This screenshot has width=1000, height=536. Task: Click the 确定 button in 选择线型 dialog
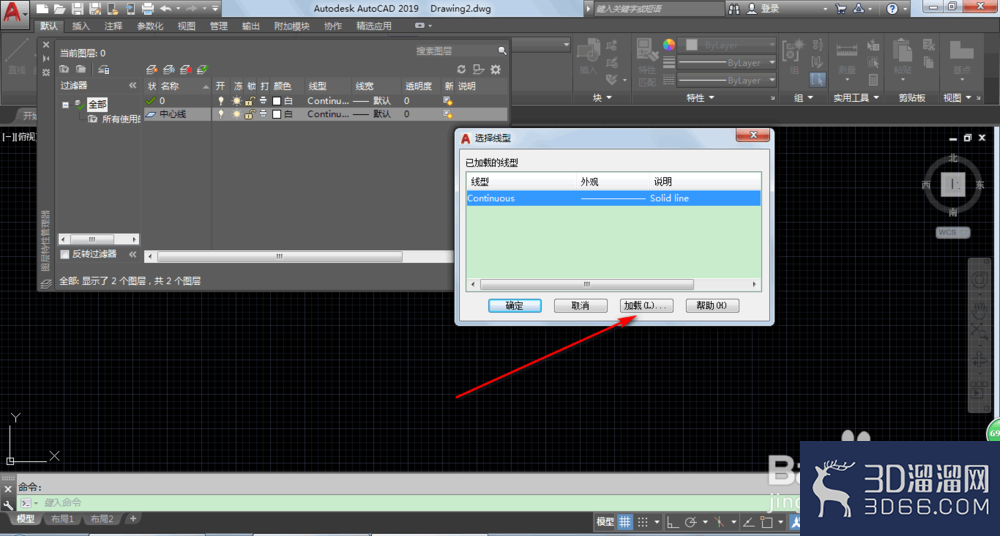tap(515, 306)
